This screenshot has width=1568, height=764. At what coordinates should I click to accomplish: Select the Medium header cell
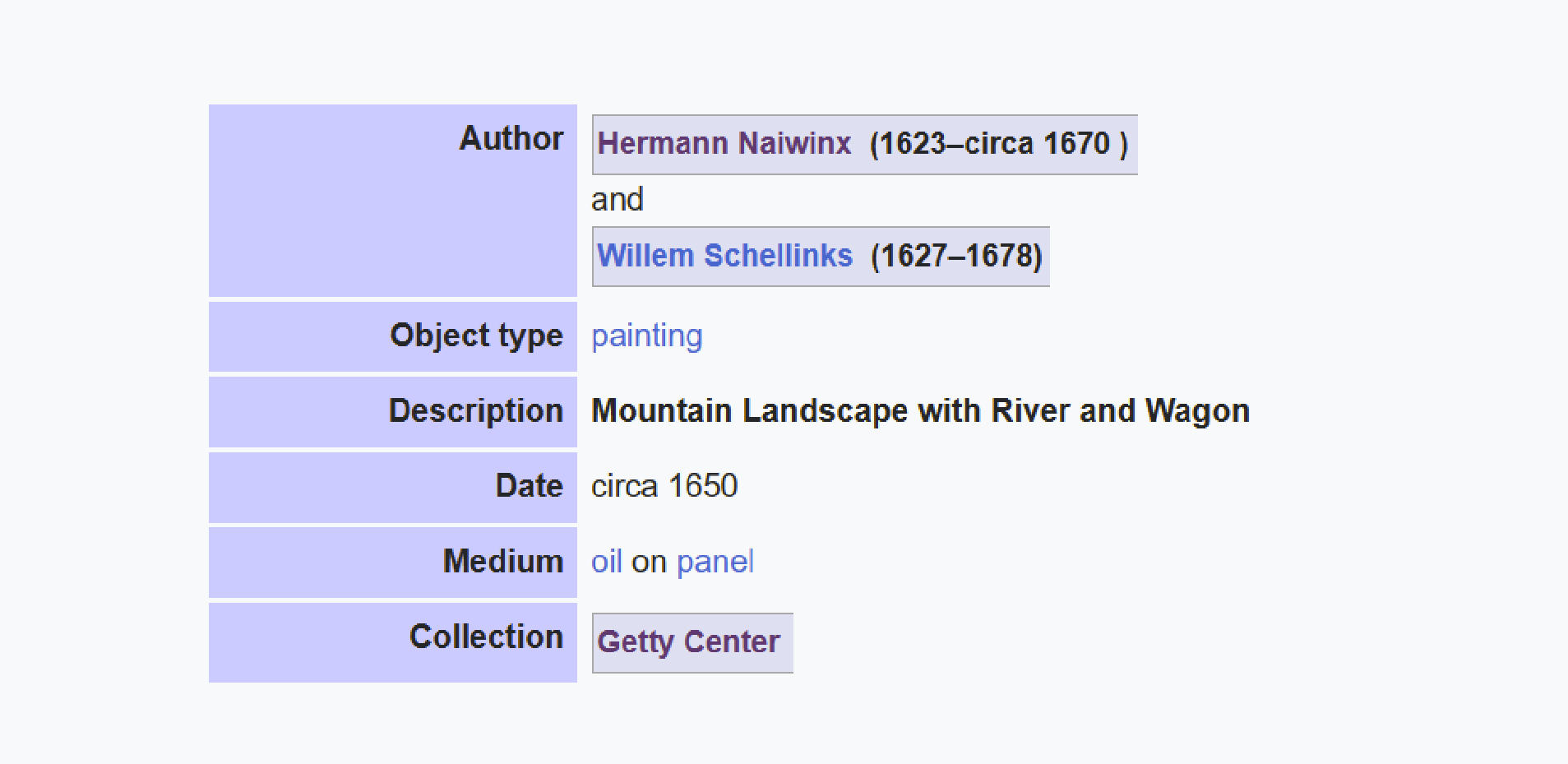393,562
